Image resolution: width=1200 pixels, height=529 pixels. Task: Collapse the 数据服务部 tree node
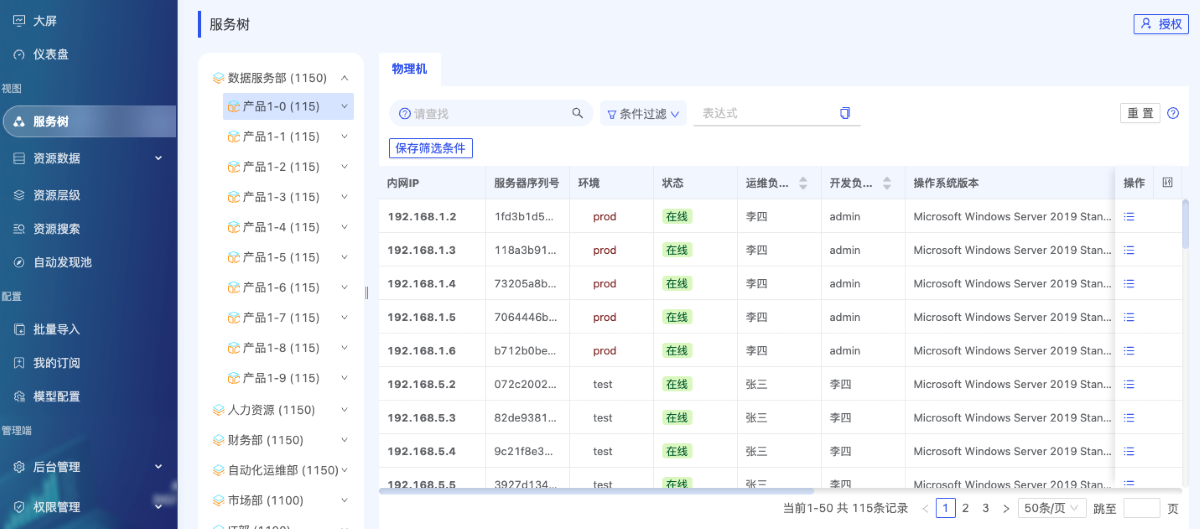coord(344,78)
